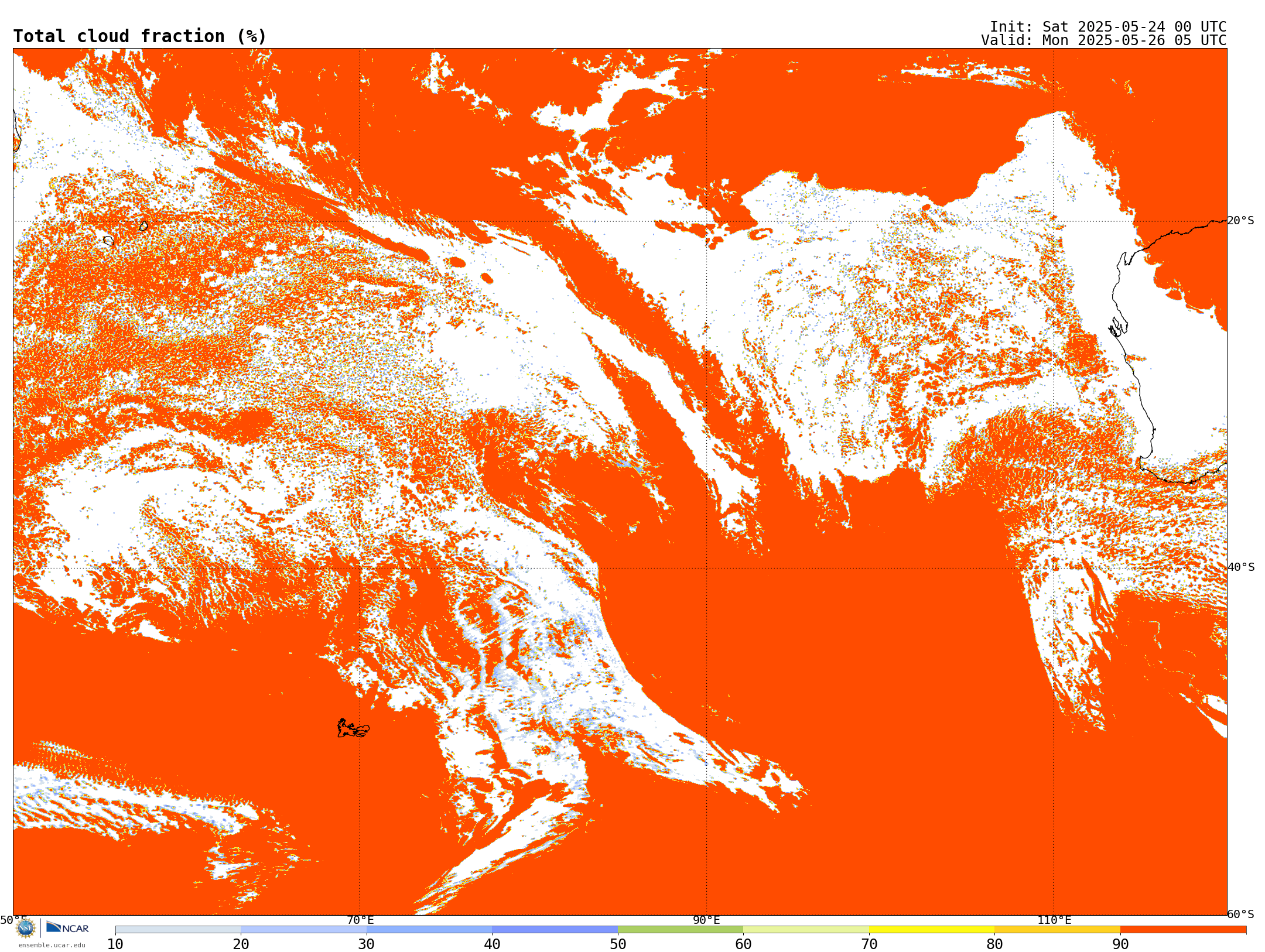Click the 20°S latitude label
1265x952 pixels.
click(1241, 221)
